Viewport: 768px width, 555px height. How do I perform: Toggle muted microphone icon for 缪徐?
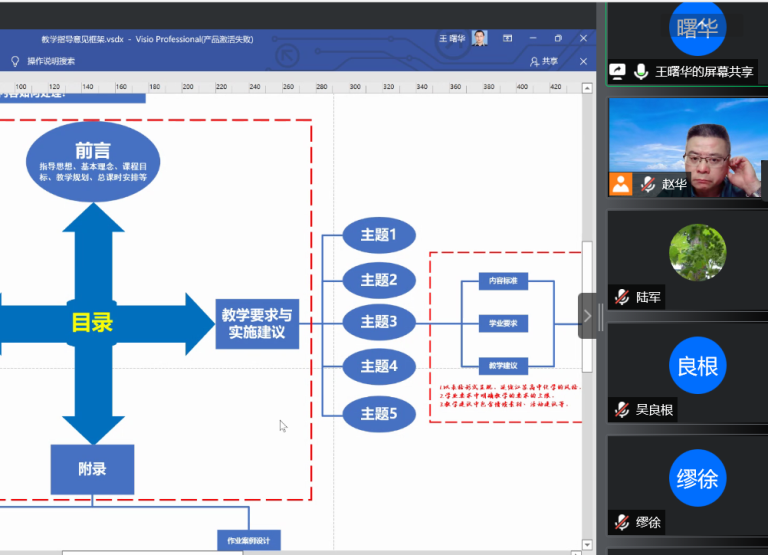pyautogui.click(x=622, y=522)
